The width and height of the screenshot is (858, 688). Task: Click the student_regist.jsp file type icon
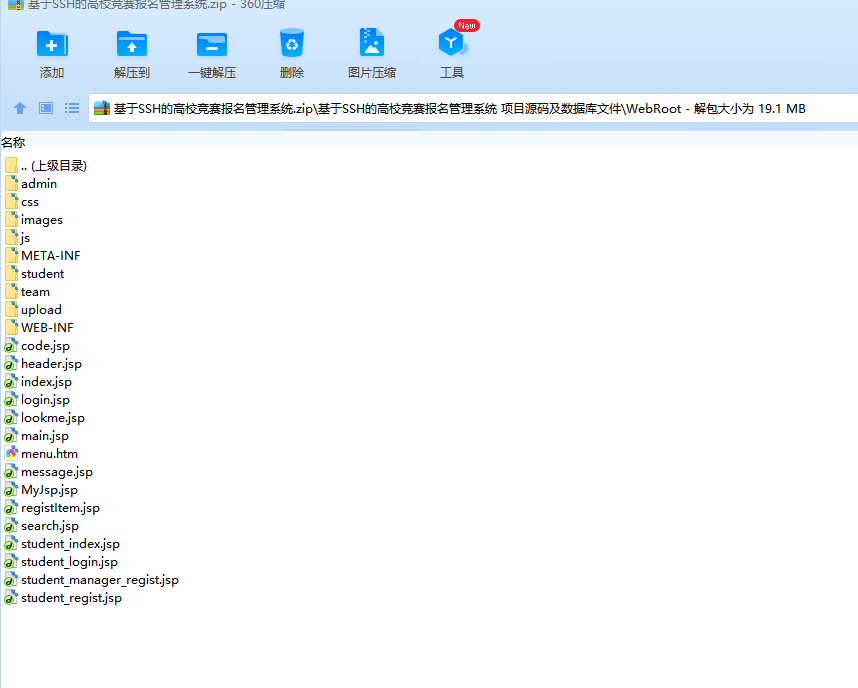pyautogui.click(x=11, y=598)
